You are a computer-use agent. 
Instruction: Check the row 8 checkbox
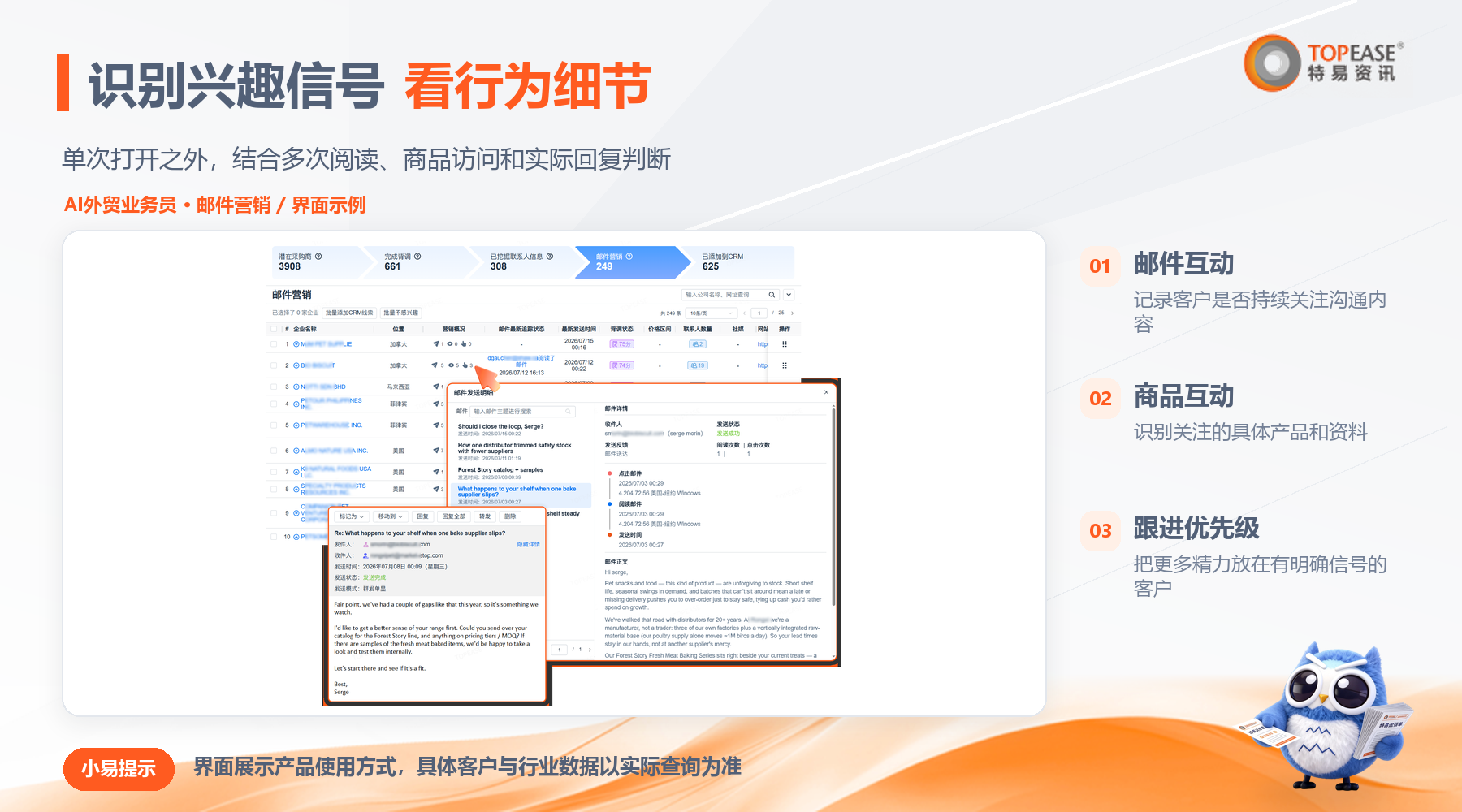click(275, 490)
